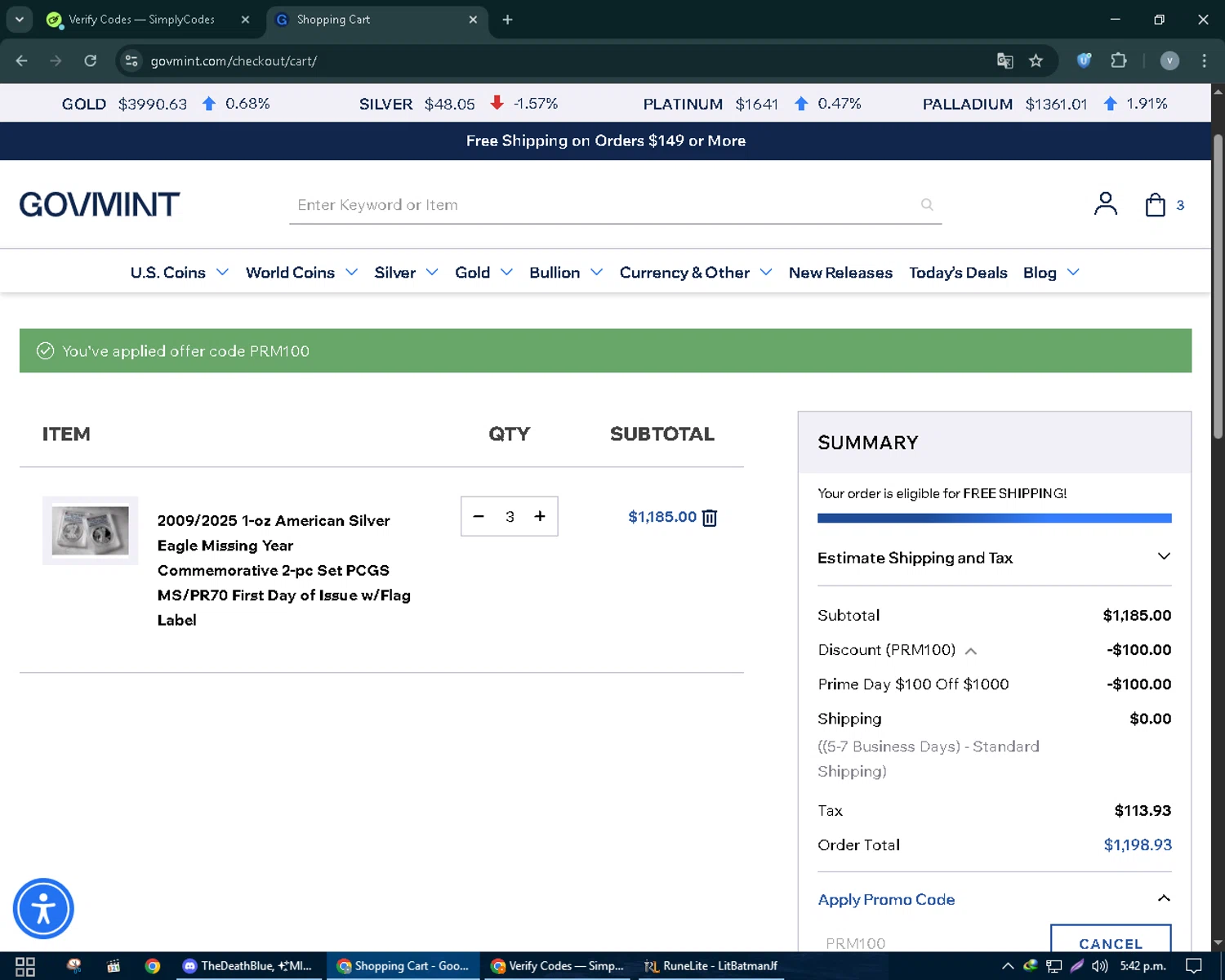
Task: Click the browser forward arrow
Action: tap(56, 60)
